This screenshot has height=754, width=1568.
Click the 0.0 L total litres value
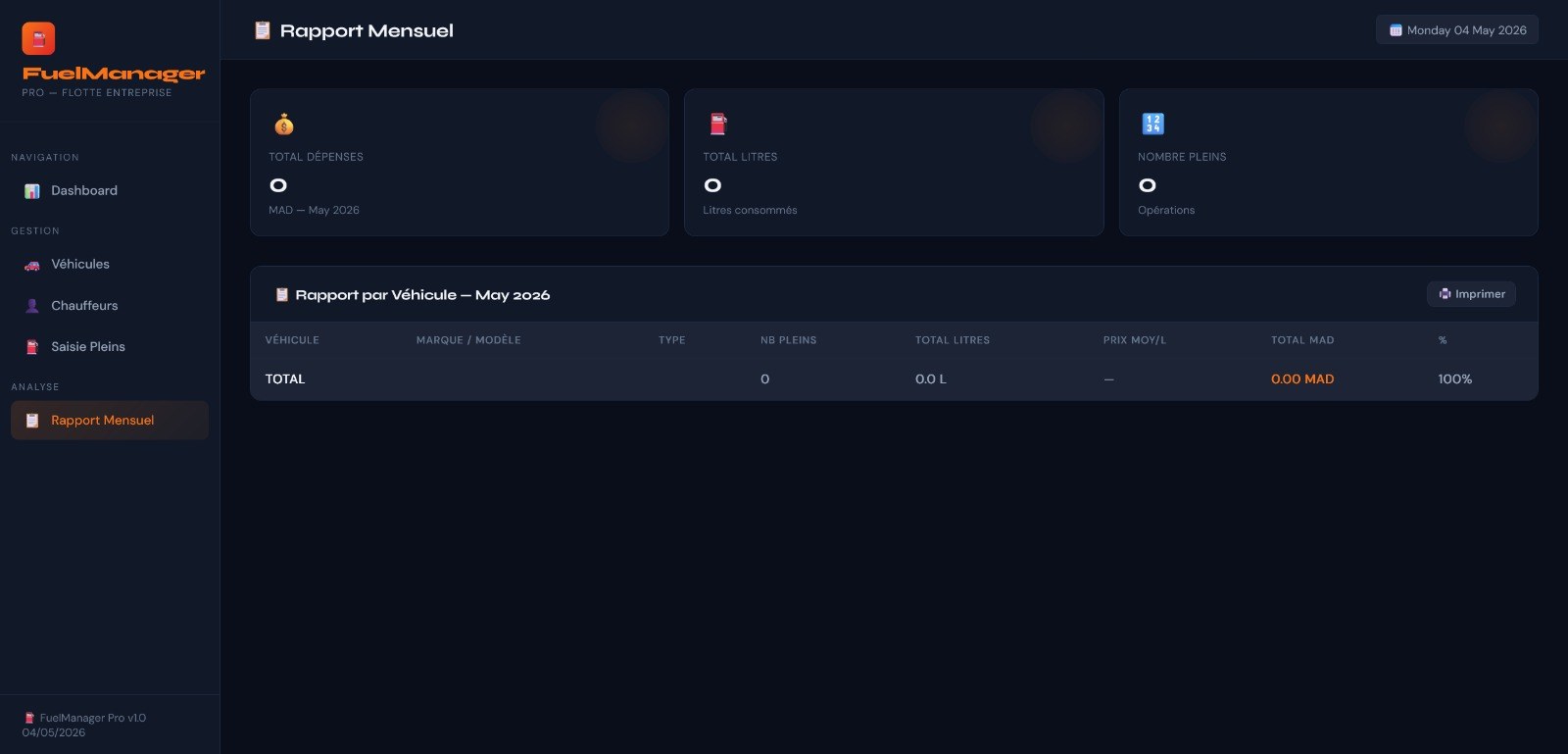point(931,379)
